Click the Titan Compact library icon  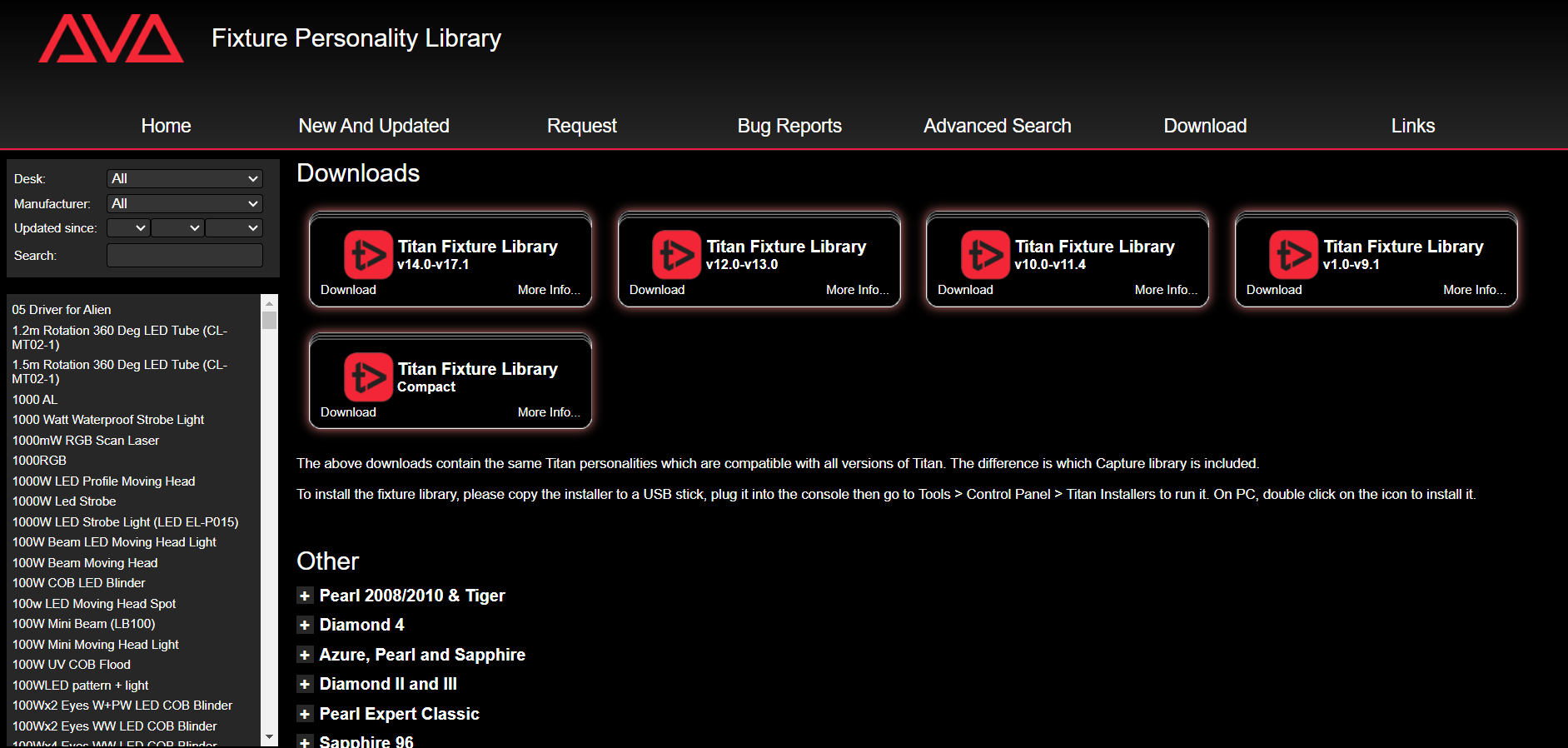point(368,377)
